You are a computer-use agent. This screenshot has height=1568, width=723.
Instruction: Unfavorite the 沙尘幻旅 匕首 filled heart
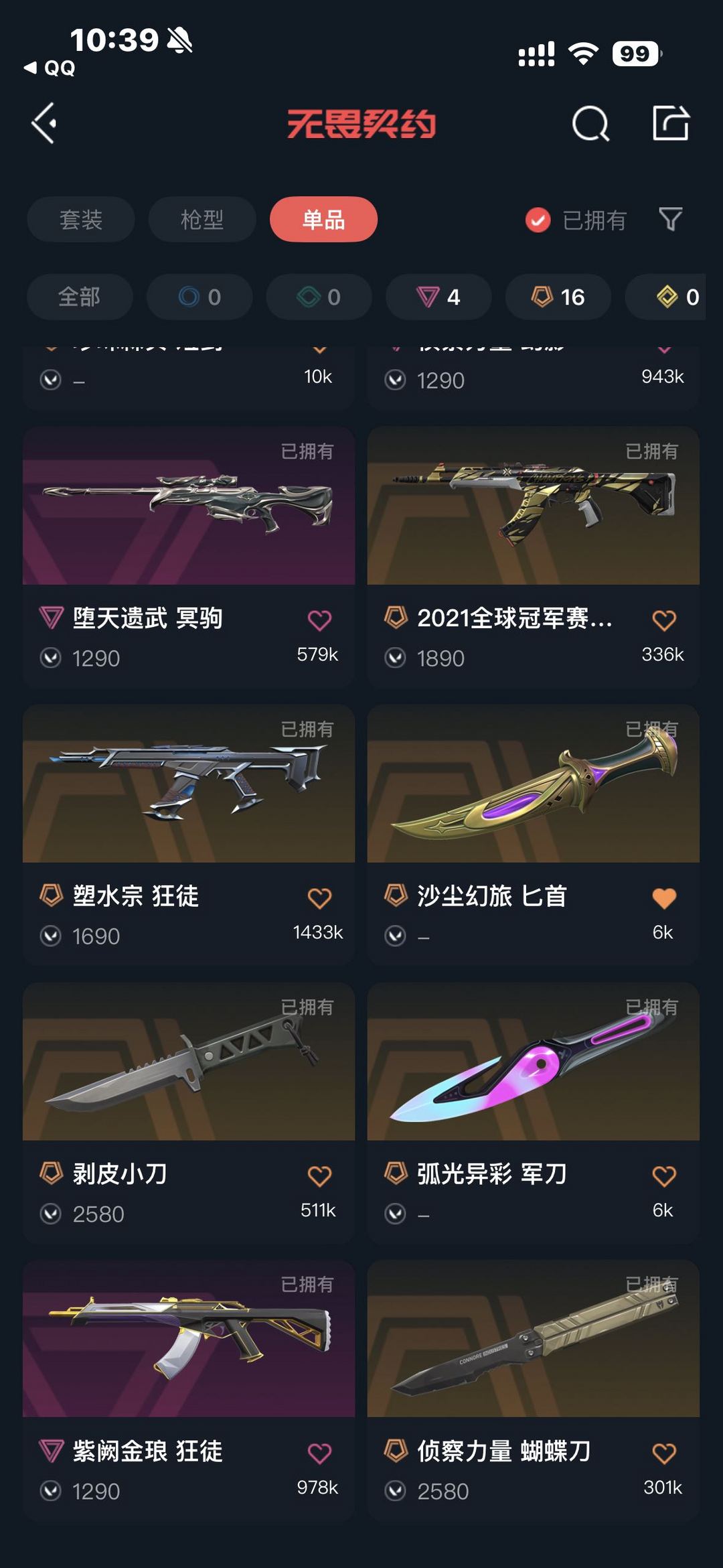pos(664,898)
